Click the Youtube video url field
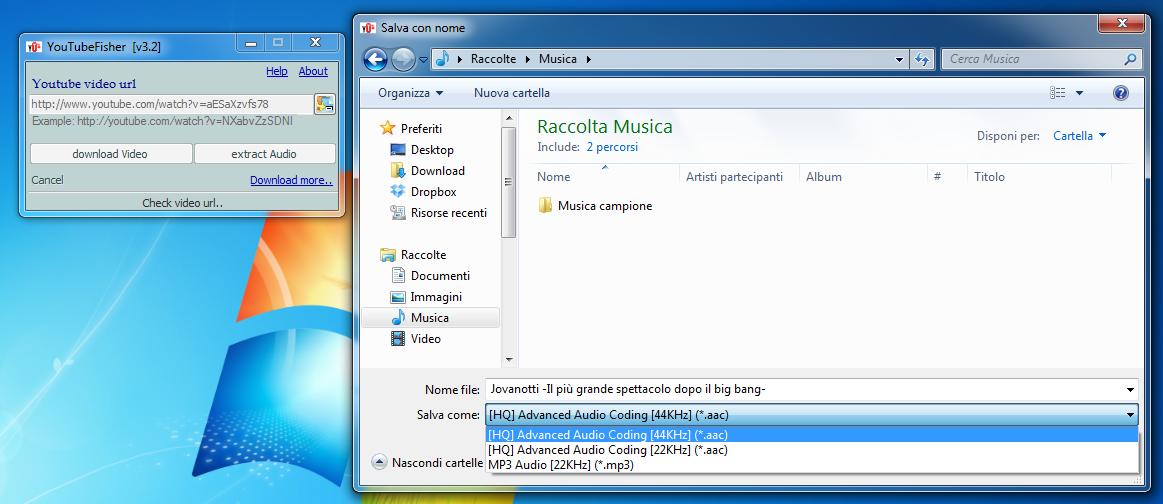Image resolution: width=1163 pixels, height=504 pixels. (171, 104)
